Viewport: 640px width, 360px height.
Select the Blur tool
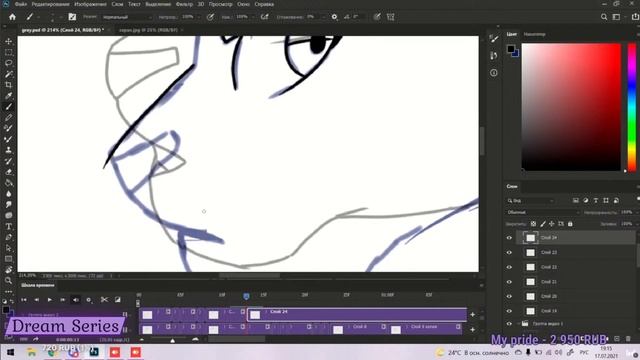[x=9, y=194]
